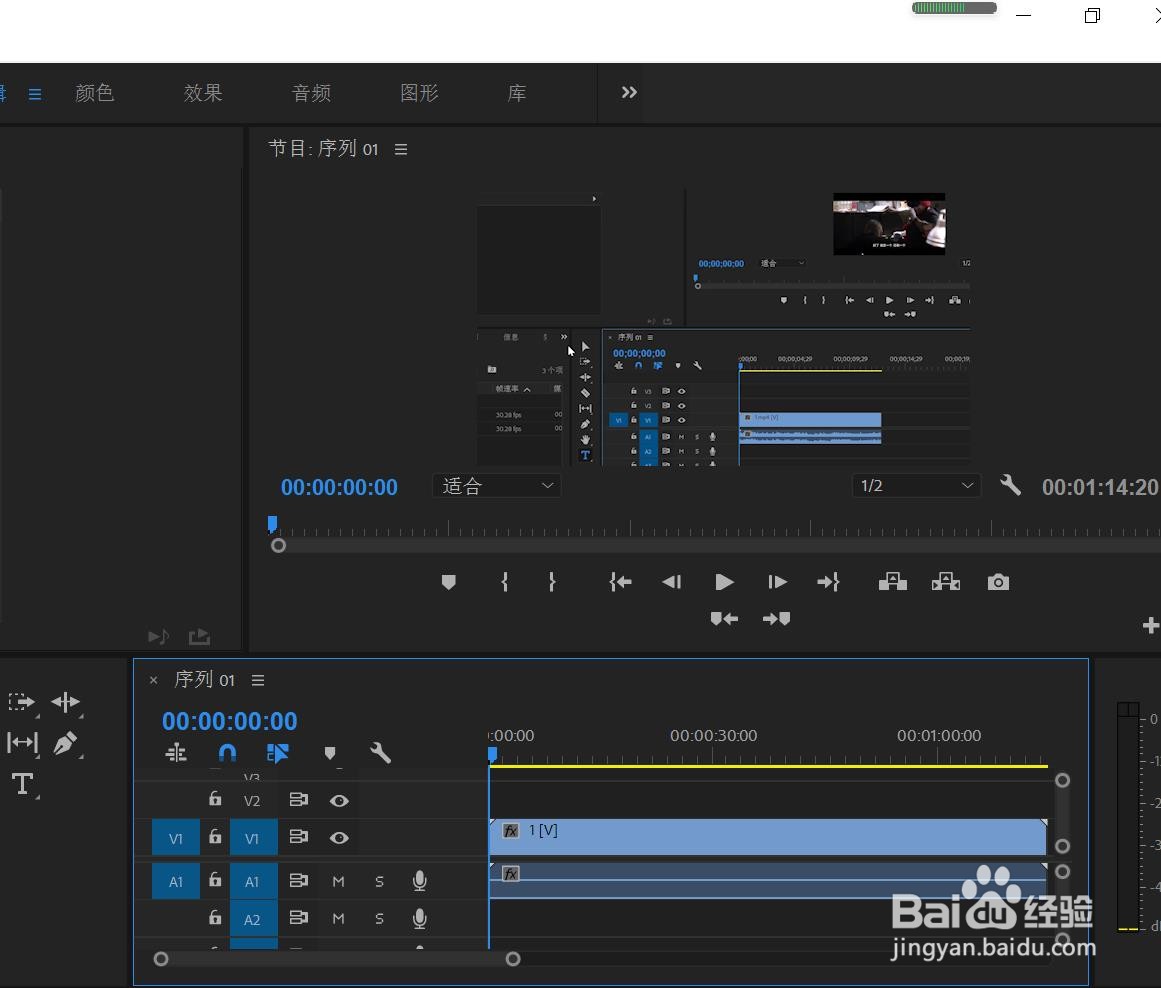Toggle A1 source patching button
Viewport: 1161px width, 988px height.
tap(175, 881)
